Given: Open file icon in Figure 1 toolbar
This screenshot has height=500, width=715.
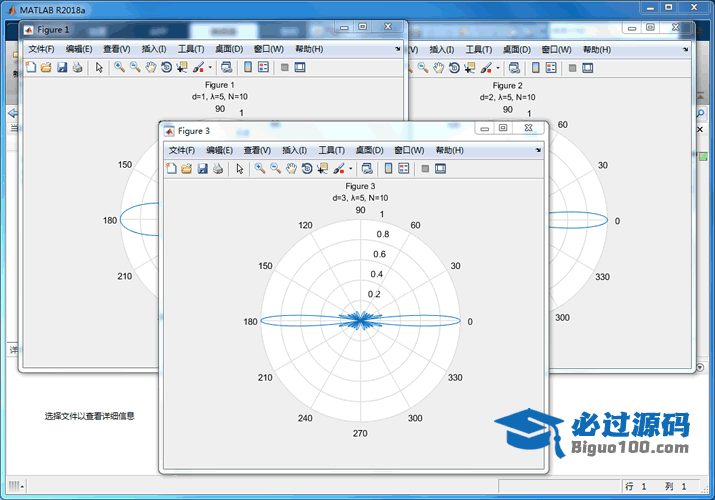Looking at the screenshot, I should [x=46, y=67].
